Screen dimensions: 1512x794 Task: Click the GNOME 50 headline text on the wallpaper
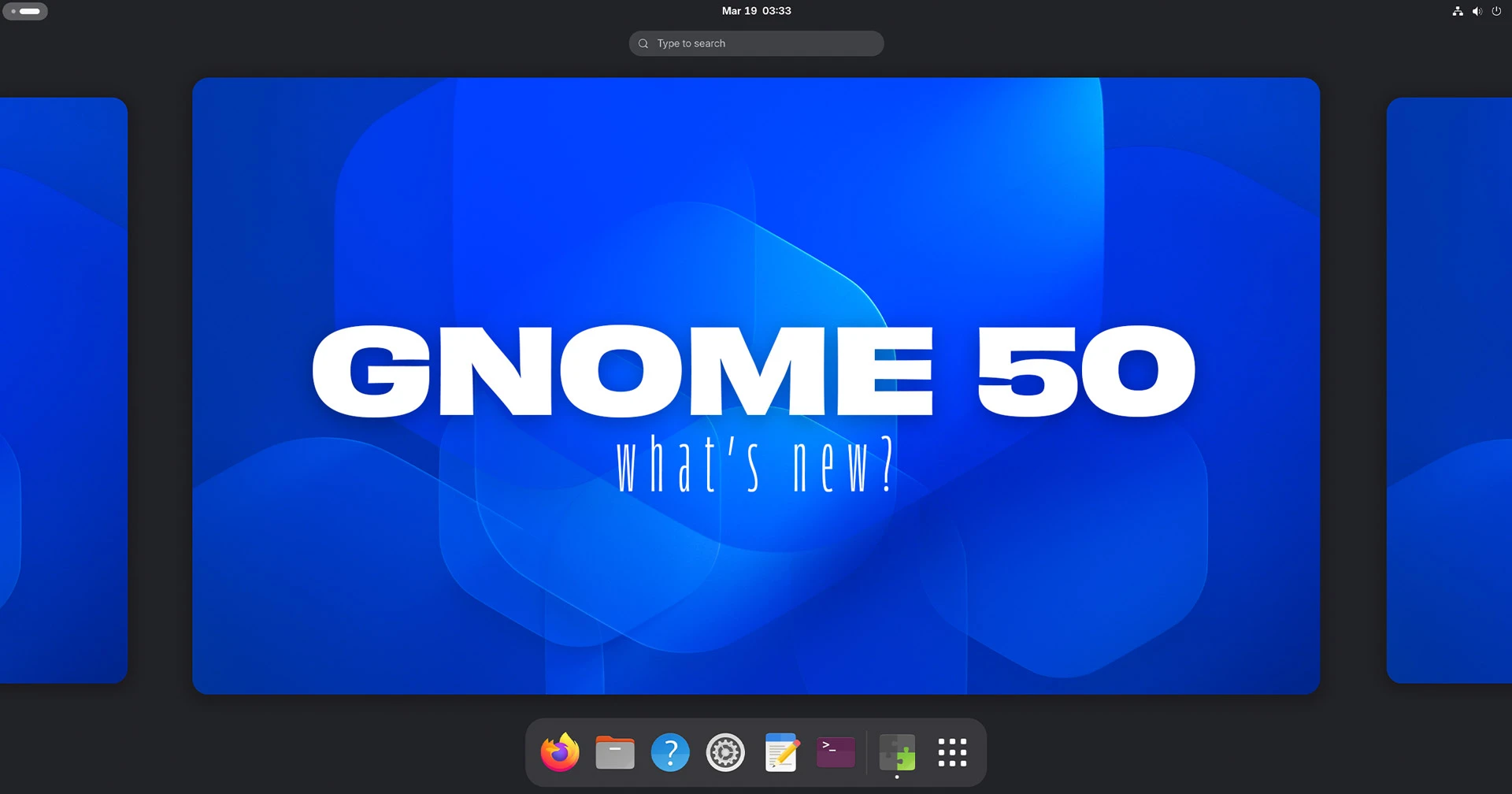pos(754,370)
